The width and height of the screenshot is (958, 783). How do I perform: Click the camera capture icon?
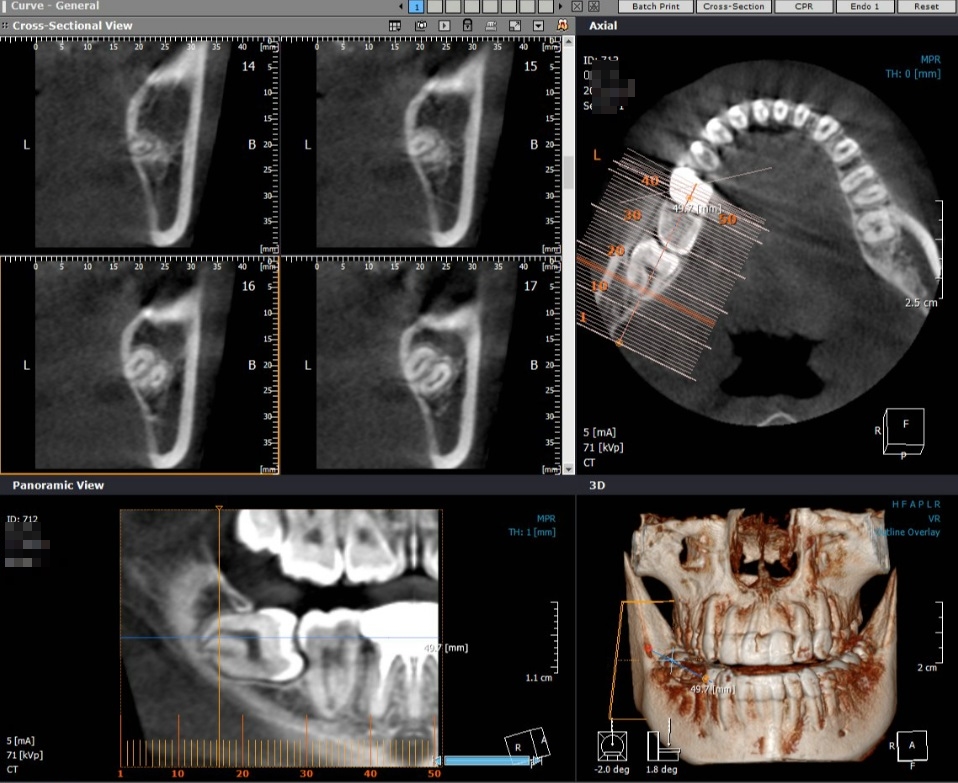point(421,25)
